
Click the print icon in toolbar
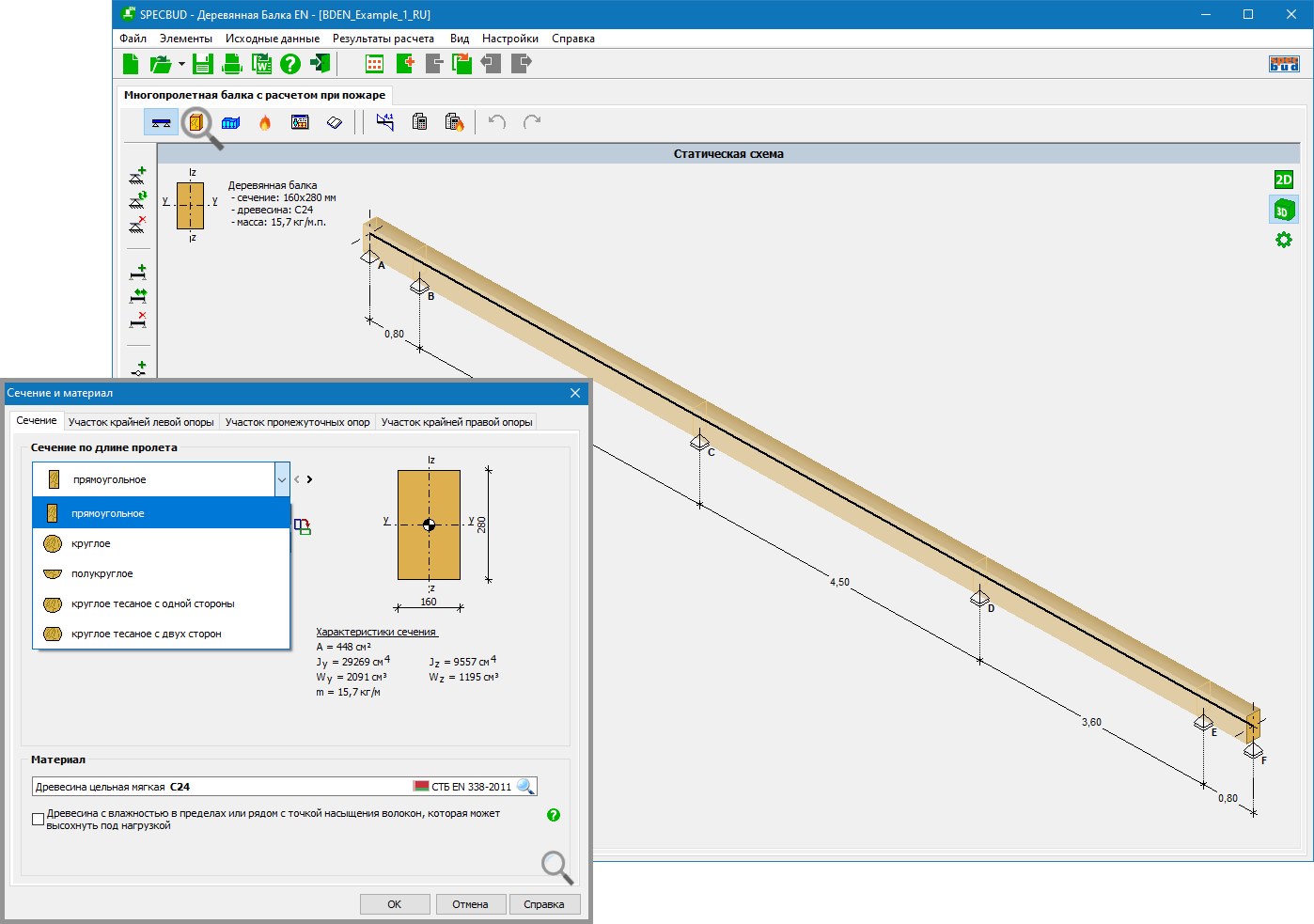(232, 64)
